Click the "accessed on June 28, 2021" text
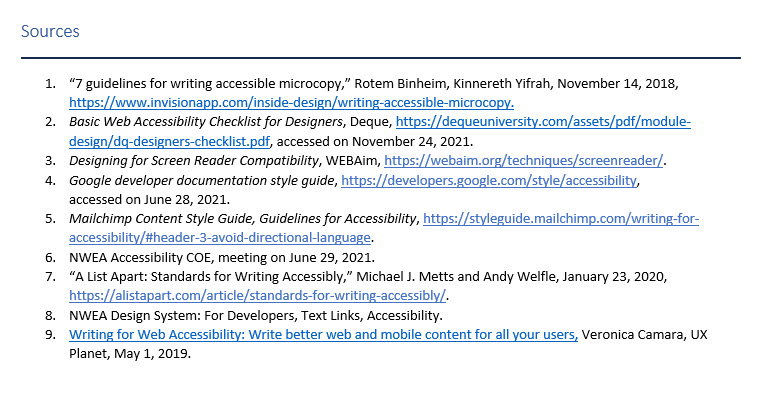 pyautogui.click(x=136, y=199)
